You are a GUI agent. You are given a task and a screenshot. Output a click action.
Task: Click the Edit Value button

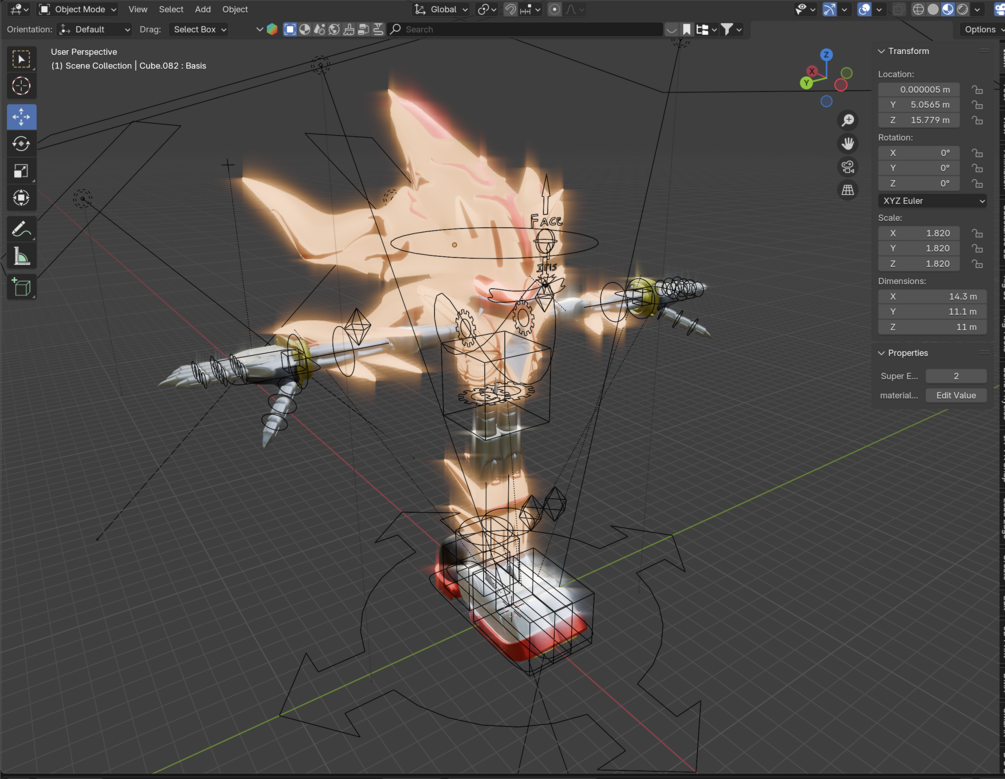[x=956, y=396]
